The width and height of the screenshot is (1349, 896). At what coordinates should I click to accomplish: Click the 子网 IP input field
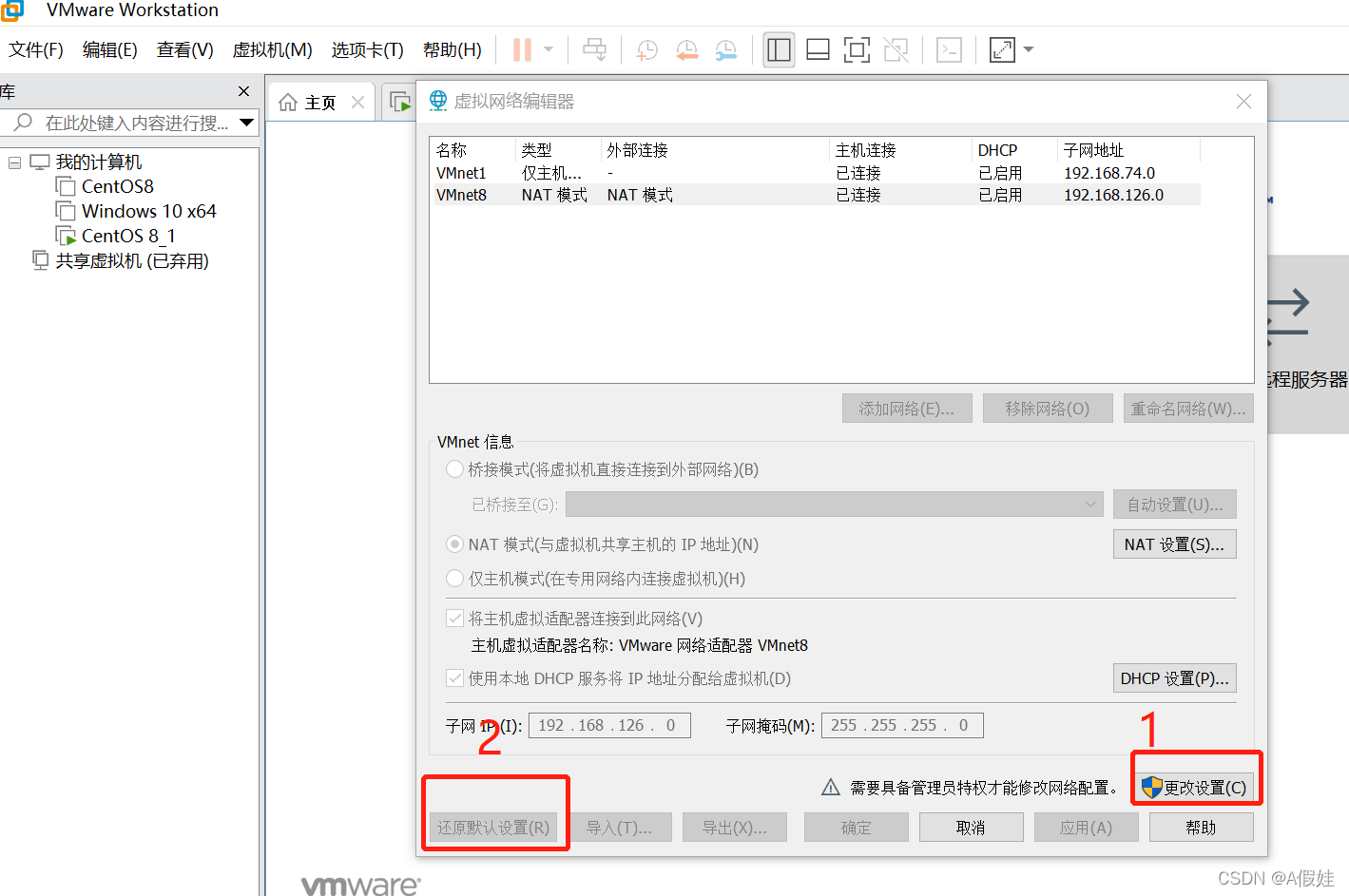tap(609, 725)
